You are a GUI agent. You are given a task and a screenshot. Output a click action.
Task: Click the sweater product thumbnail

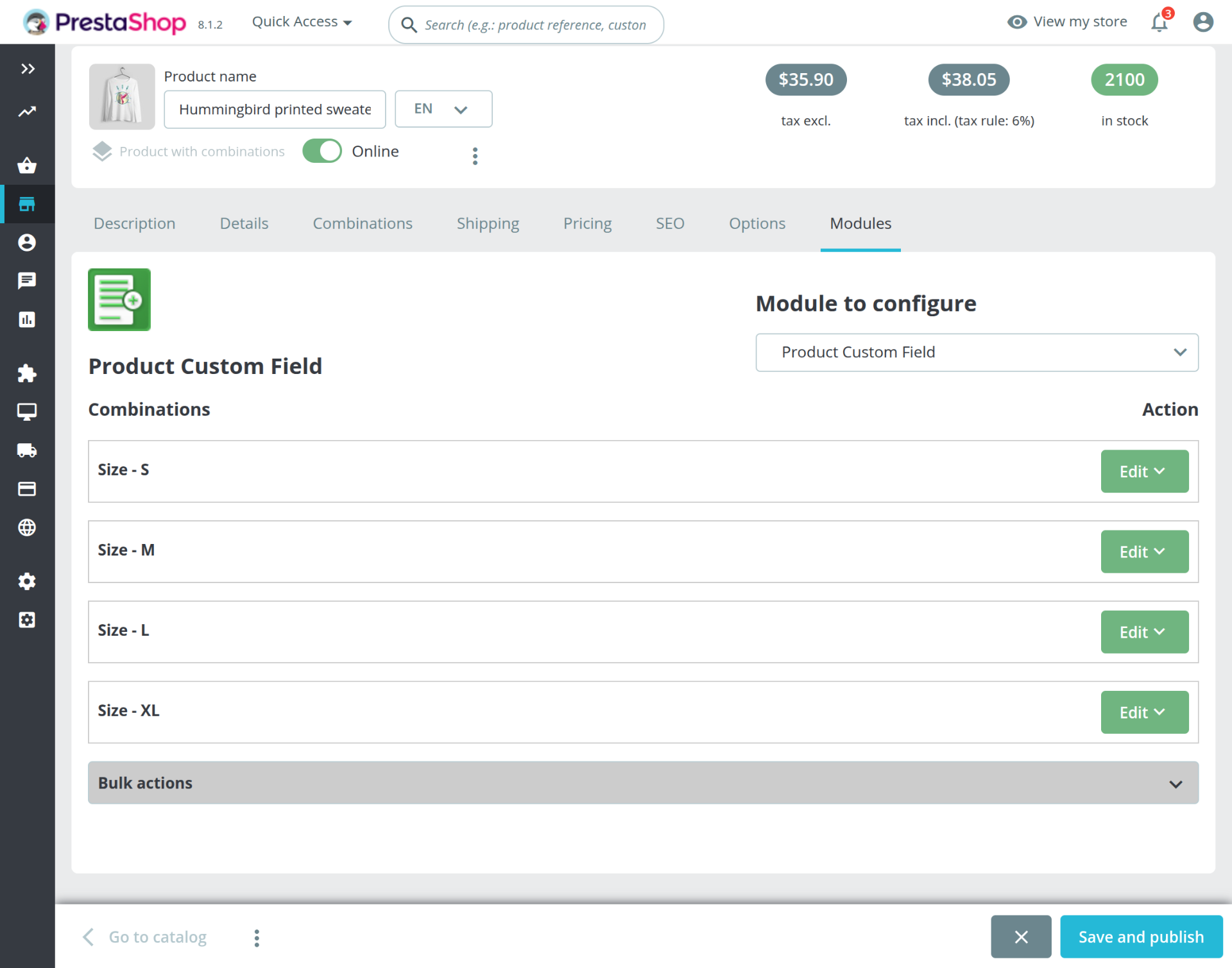pyautogui.click(x=122, y=96)
